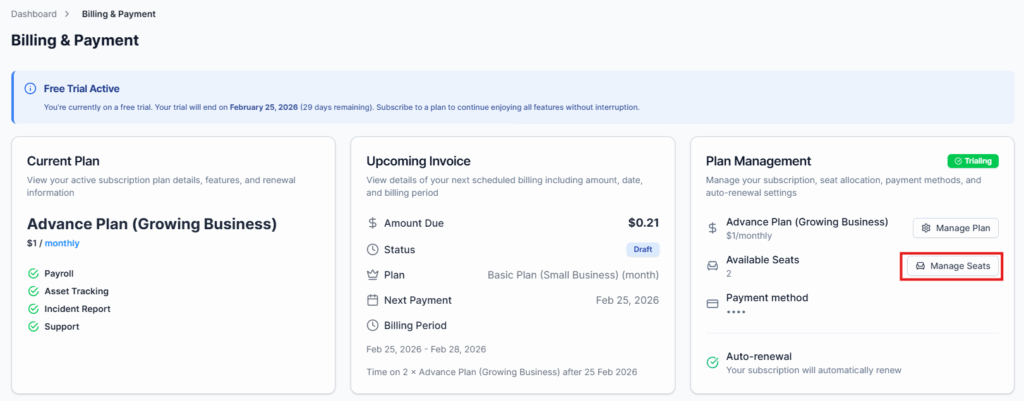Click the Billing & Payment breadcrumb
This screenshot has width=1024, height=401.
pyautogui.click(x=118, y=14)
